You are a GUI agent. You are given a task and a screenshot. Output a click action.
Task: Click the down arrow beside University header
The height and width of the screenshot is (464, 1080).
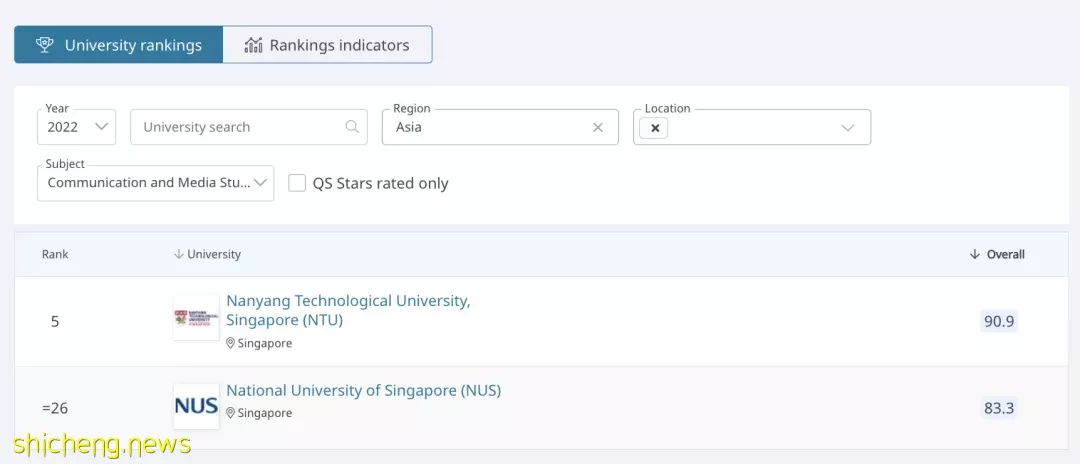tap(179, 254)
